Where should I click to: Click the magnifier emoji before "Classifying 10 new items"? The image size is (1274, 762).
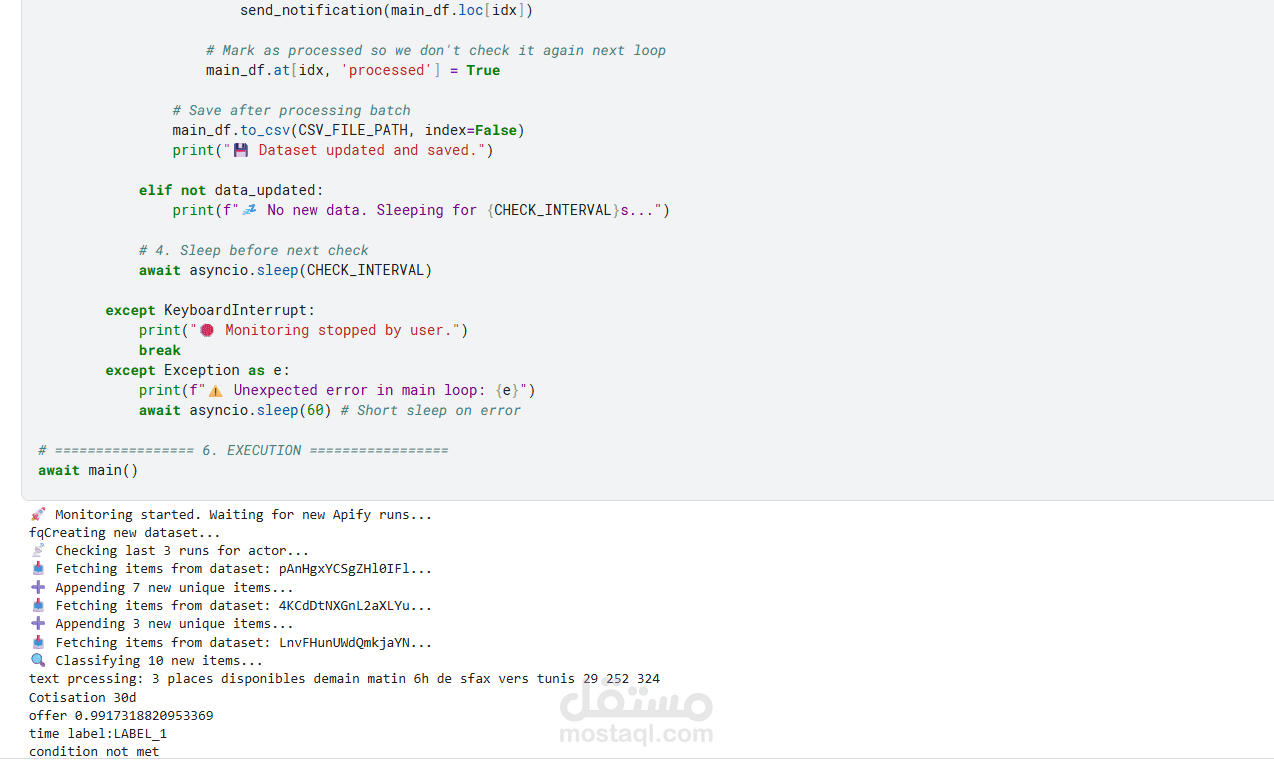tap(38, 660)
